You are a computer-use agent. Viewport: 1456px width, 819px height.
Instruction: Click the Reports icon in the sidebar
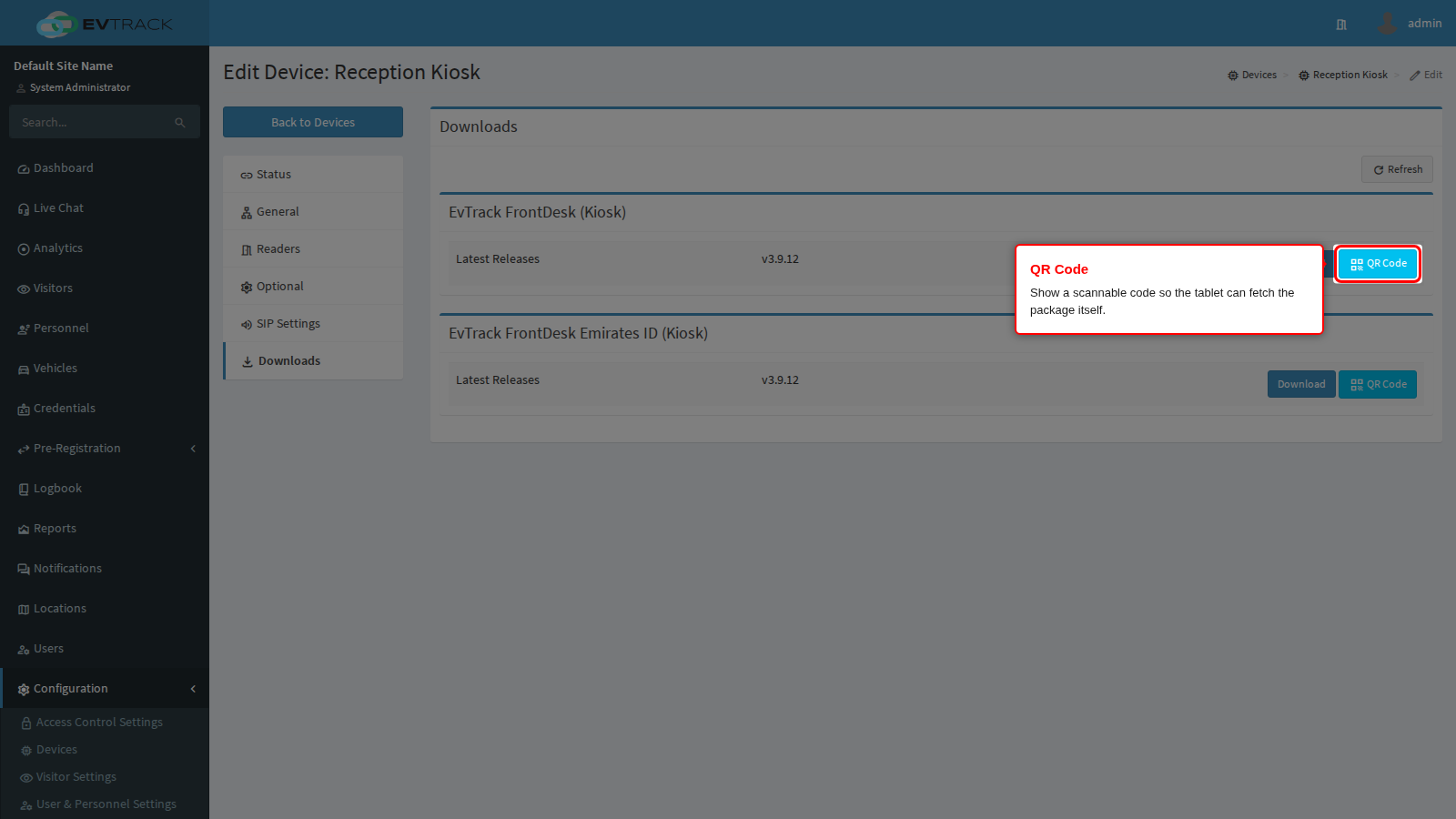tap(24, 530)
